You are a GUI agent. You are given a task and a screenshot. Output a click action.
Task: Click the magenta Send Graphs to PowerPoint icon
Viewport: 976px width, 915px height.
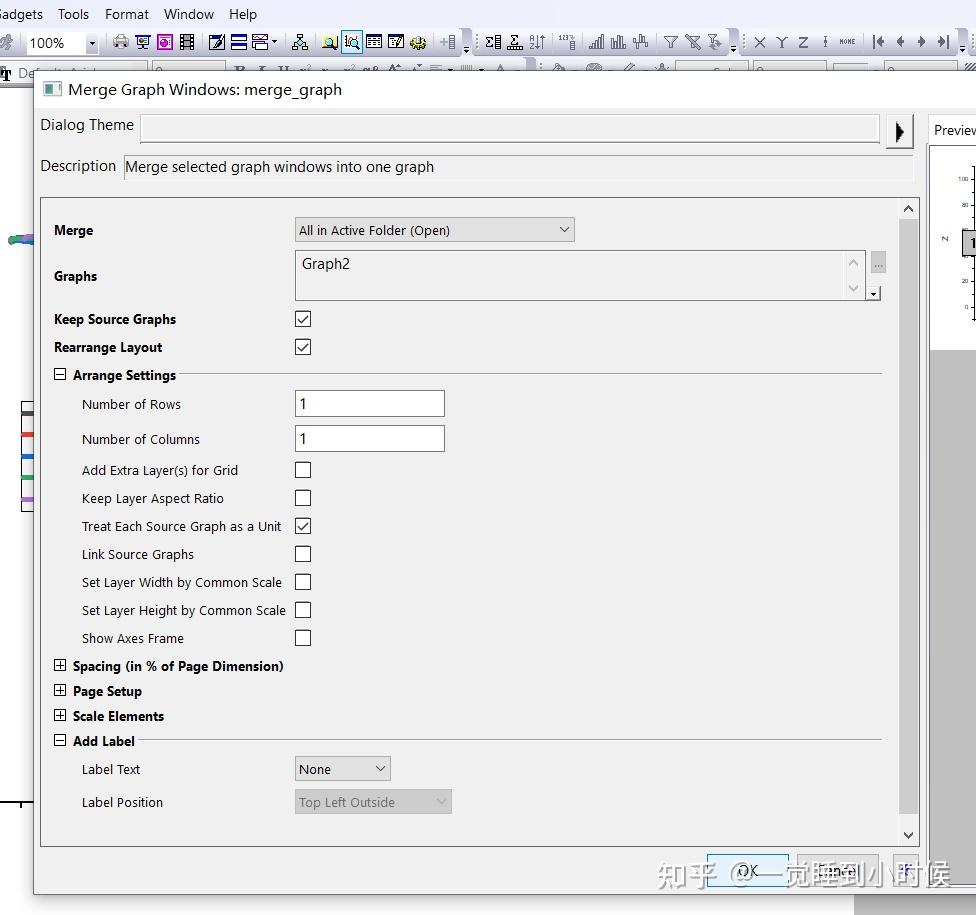point(165,42)
